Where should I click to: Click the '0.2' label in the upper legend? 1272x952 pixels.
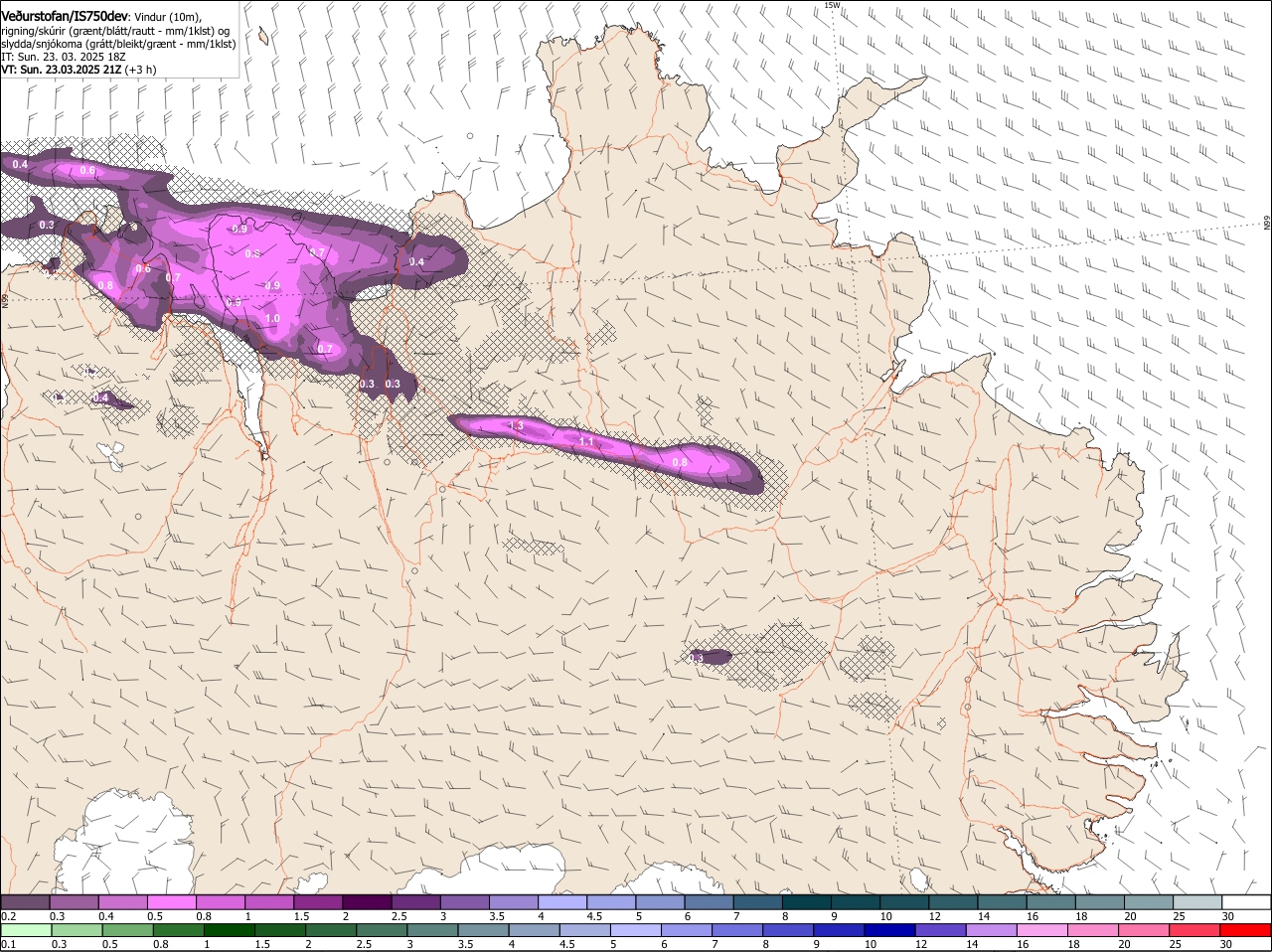click(x=8, y=916)
